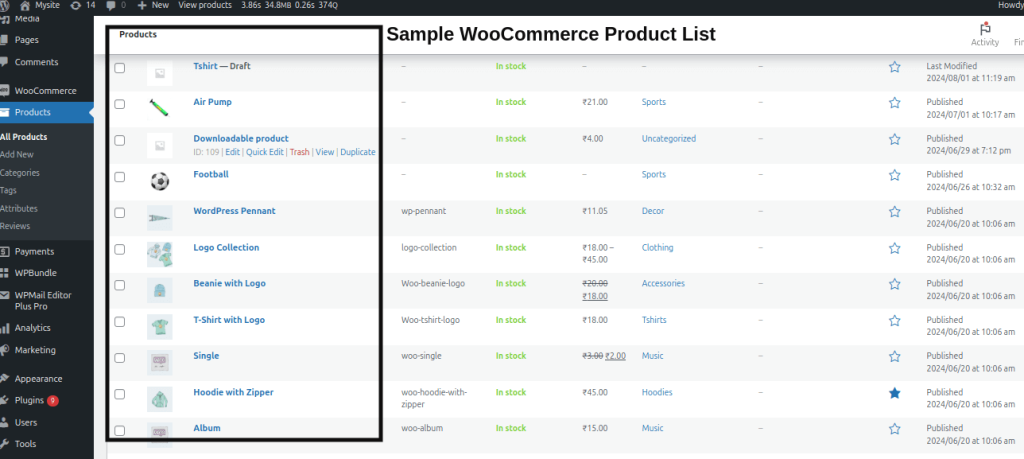Select WordPress Pennant checkbox
Image resolution: width=1024 pixels, height=459 pixels.
[120, 213]
